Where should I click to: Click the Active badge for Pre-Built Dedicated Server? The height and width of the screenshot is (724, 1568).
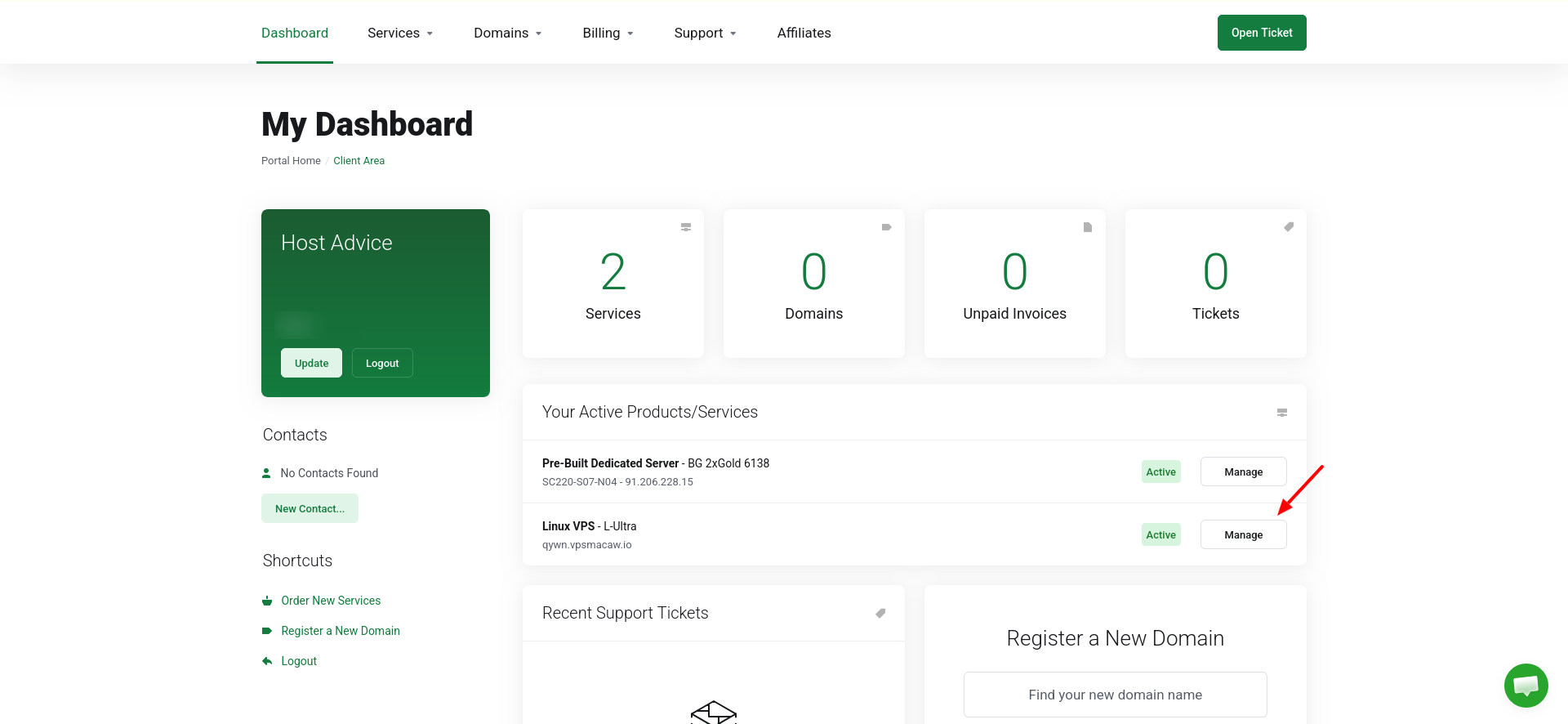tap(1160, 471)
